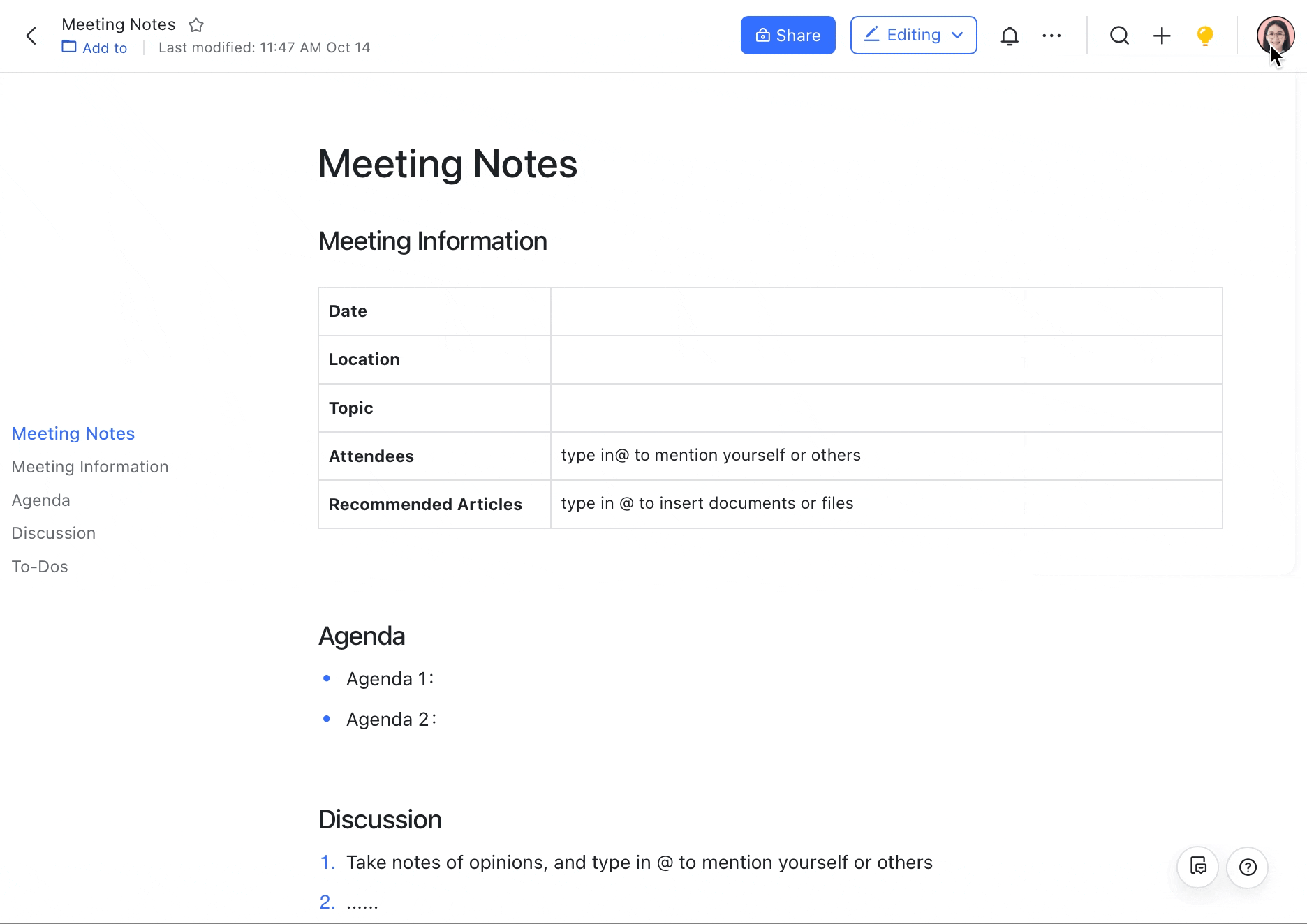Open the help question mark button
This screenshot has height=924, width=1307.
coord(1248,867)
